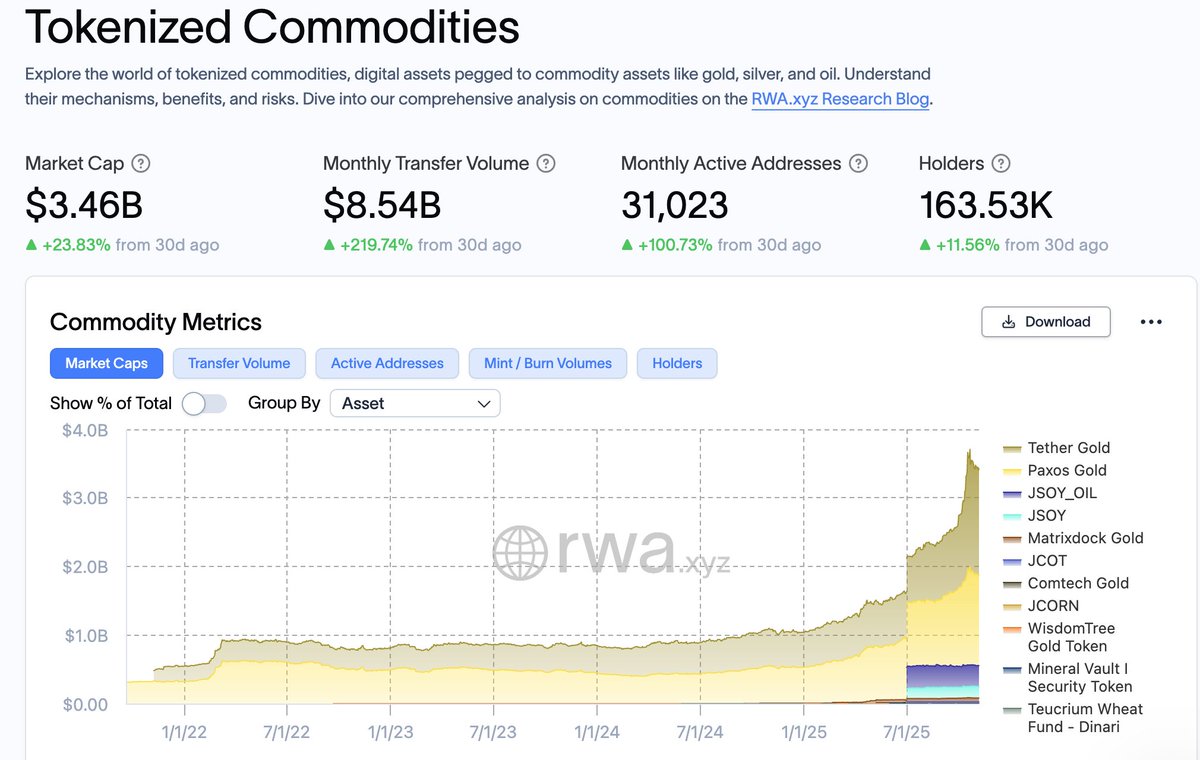Click the 31,023 active addresses value
The height and width of the screenshot is (760, 1200).
tap(674, 205)
